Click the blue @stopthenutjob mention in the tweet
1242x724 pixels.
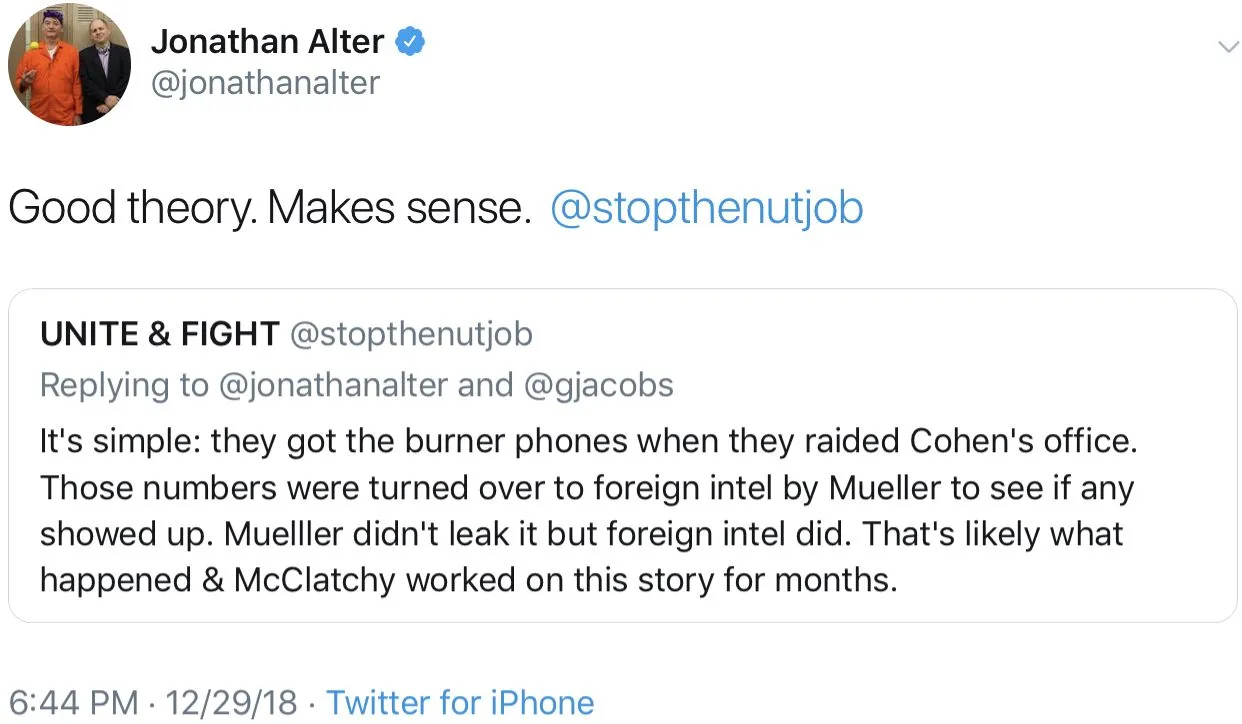coord(706,208)
